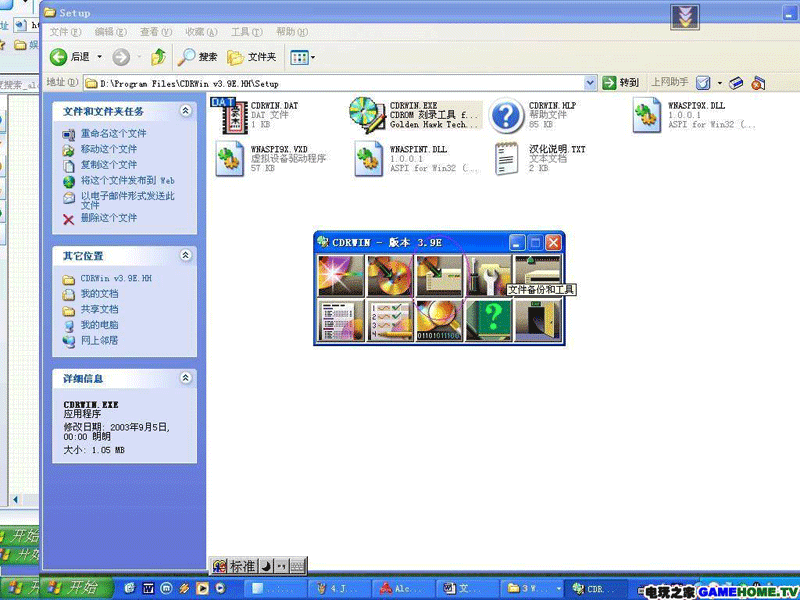
Task: Collapse the 文件和文件夹任务 panel
Action: (186, 111)
